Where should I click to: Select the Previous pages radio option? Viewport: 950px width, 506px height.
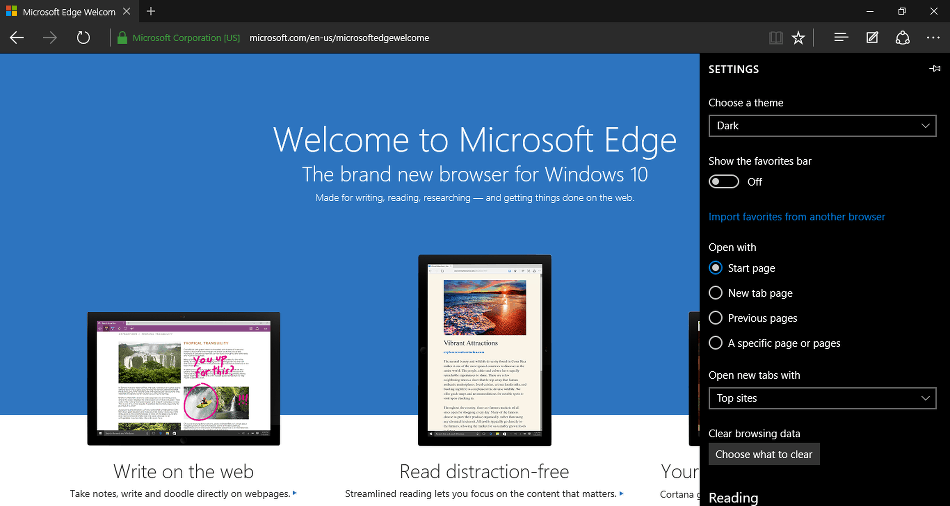tap(715, 318)
